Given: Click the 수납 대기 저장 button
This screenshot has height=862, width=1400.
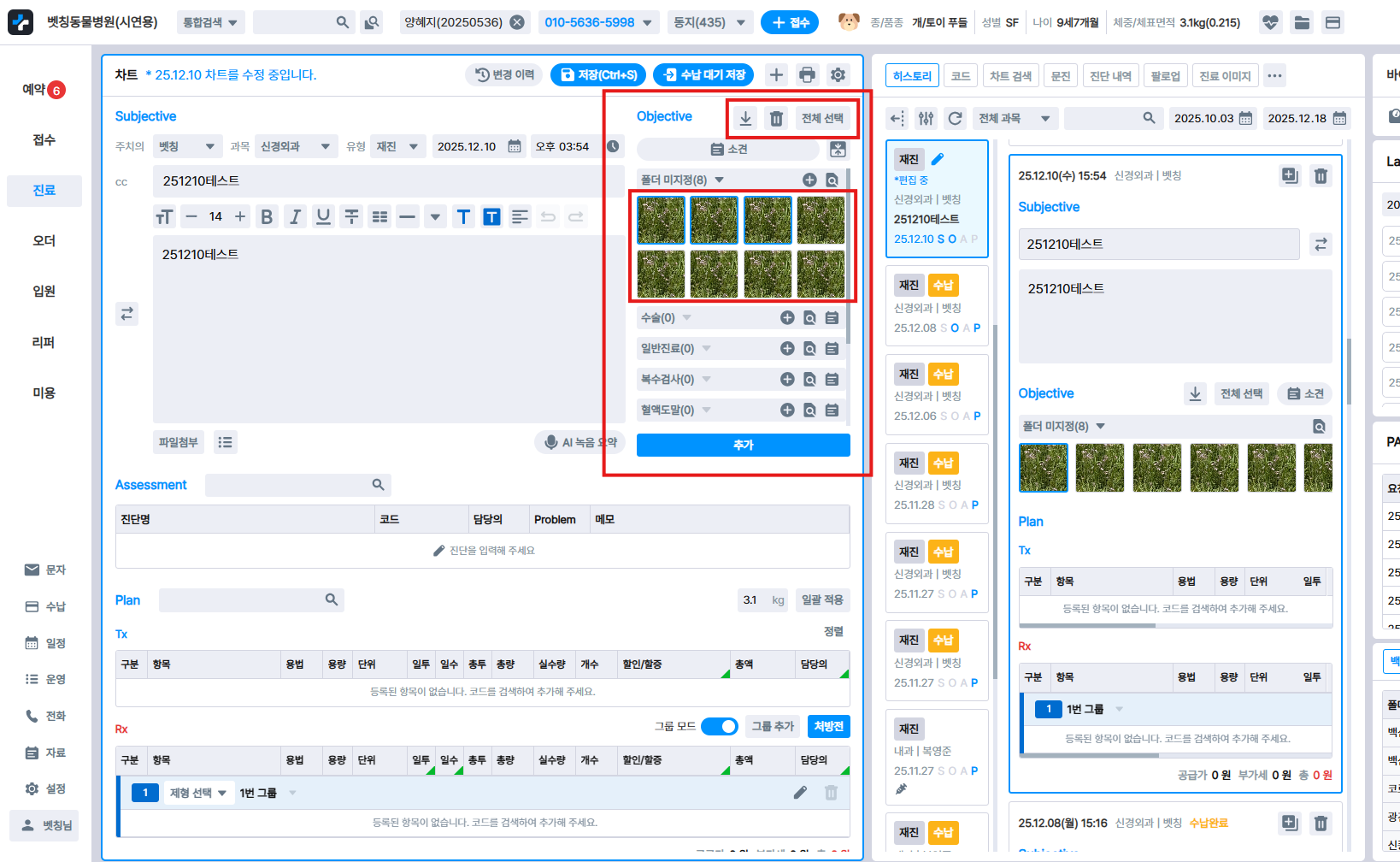Looking at the screenshot, I should pos(705,74).
